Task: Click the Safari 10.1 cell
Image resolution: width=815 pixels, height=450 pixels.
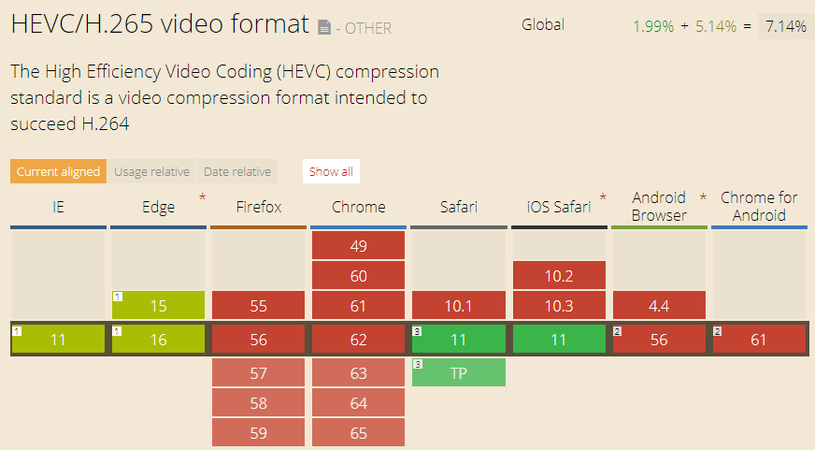Action: pyautogui.click(x=458, y=306)
